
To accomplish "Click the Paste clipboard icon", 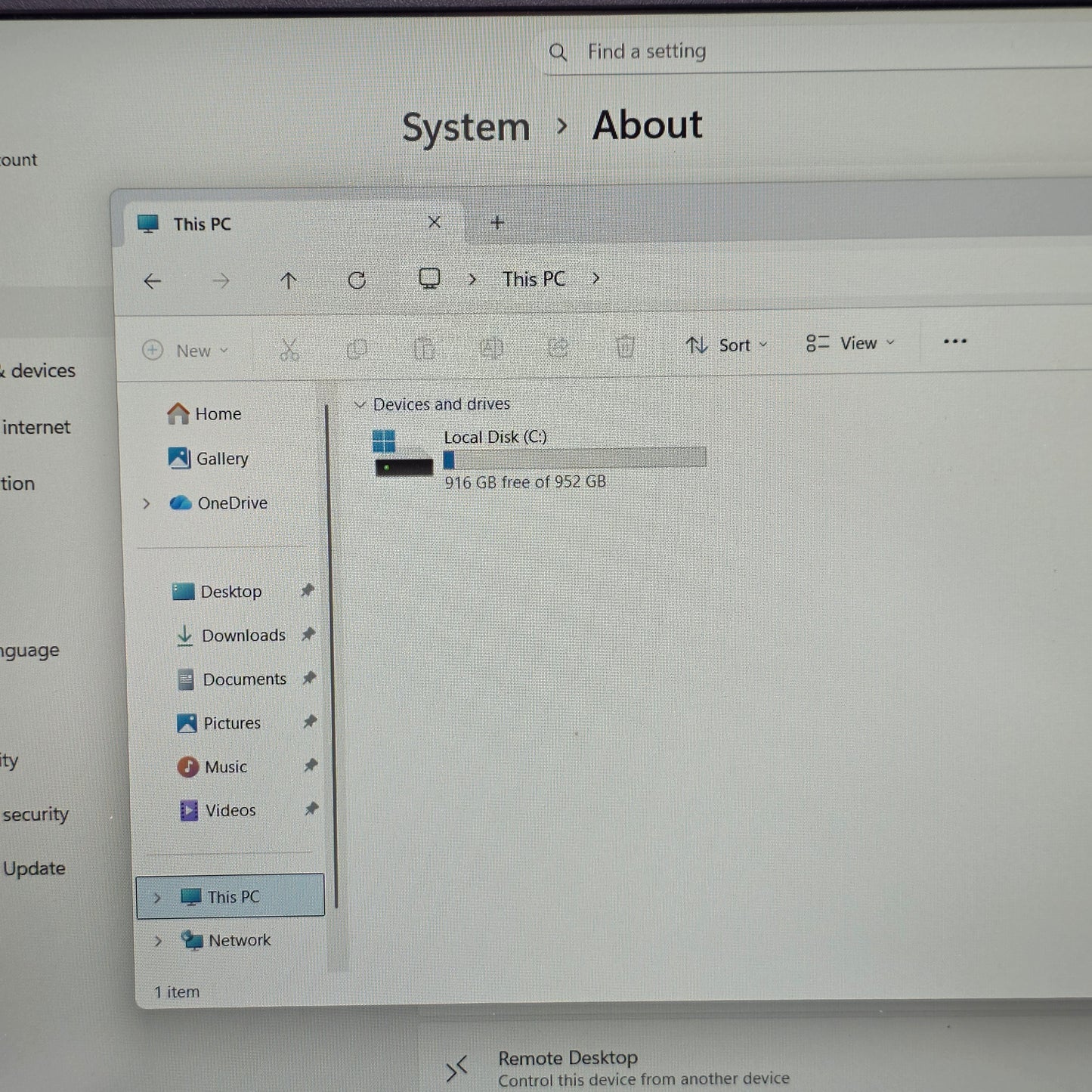I will [424, 348].
